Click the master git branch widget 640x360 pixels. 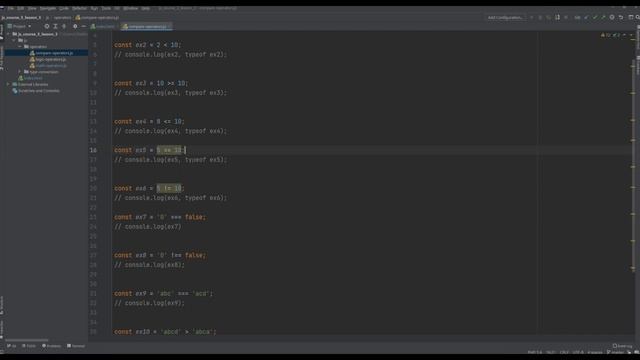click(x=616, y=352)
